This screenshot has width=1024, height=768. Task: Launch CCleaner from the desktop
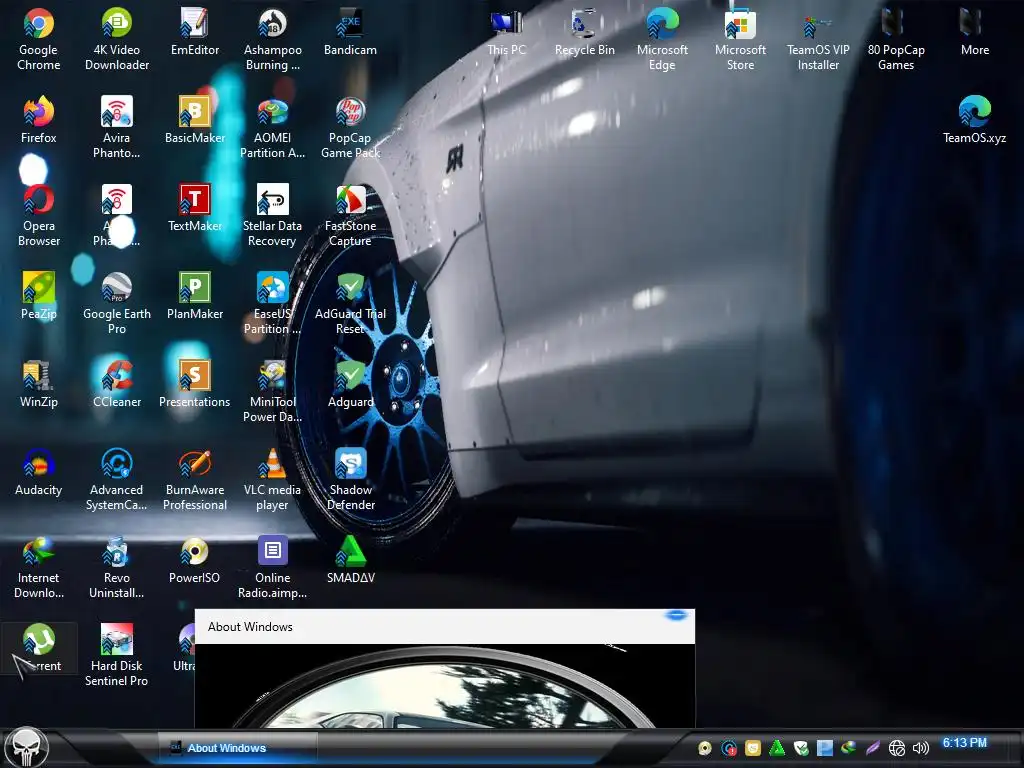point(116,384)
